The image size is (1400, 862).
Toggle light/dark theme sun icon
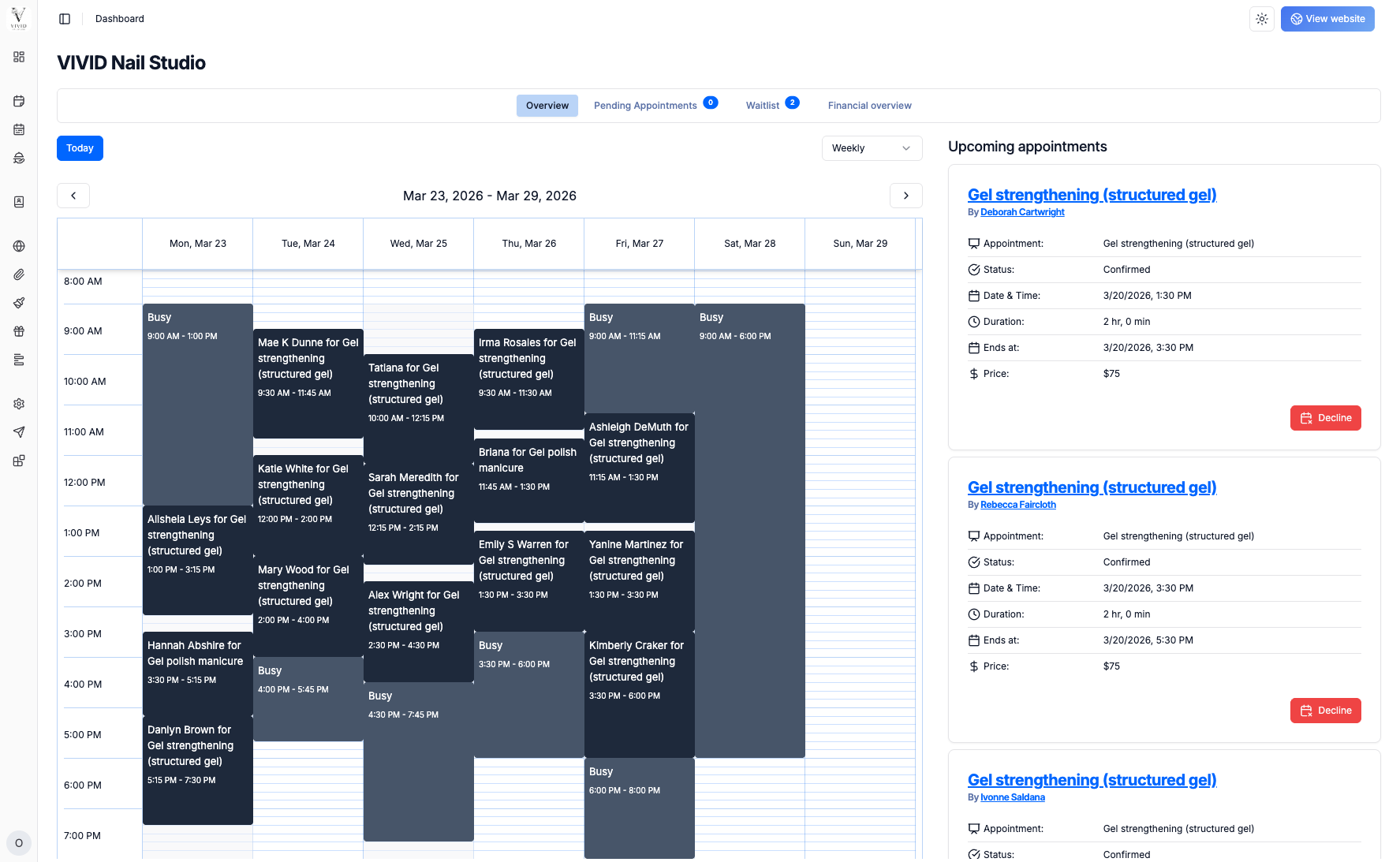tap(1262, 19)
